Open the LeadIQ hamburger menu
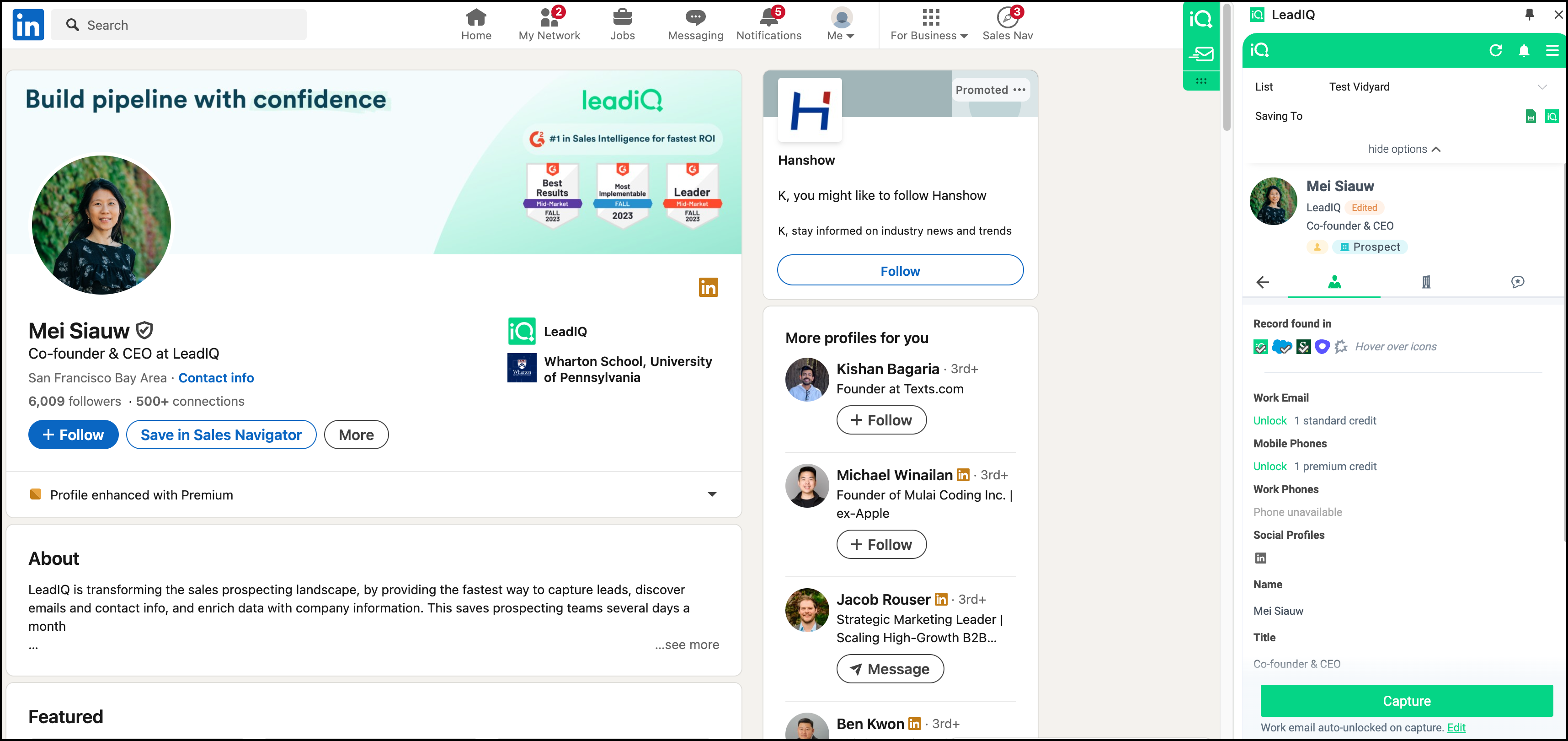This screenshot has width=1568, height=741. 1552,50
